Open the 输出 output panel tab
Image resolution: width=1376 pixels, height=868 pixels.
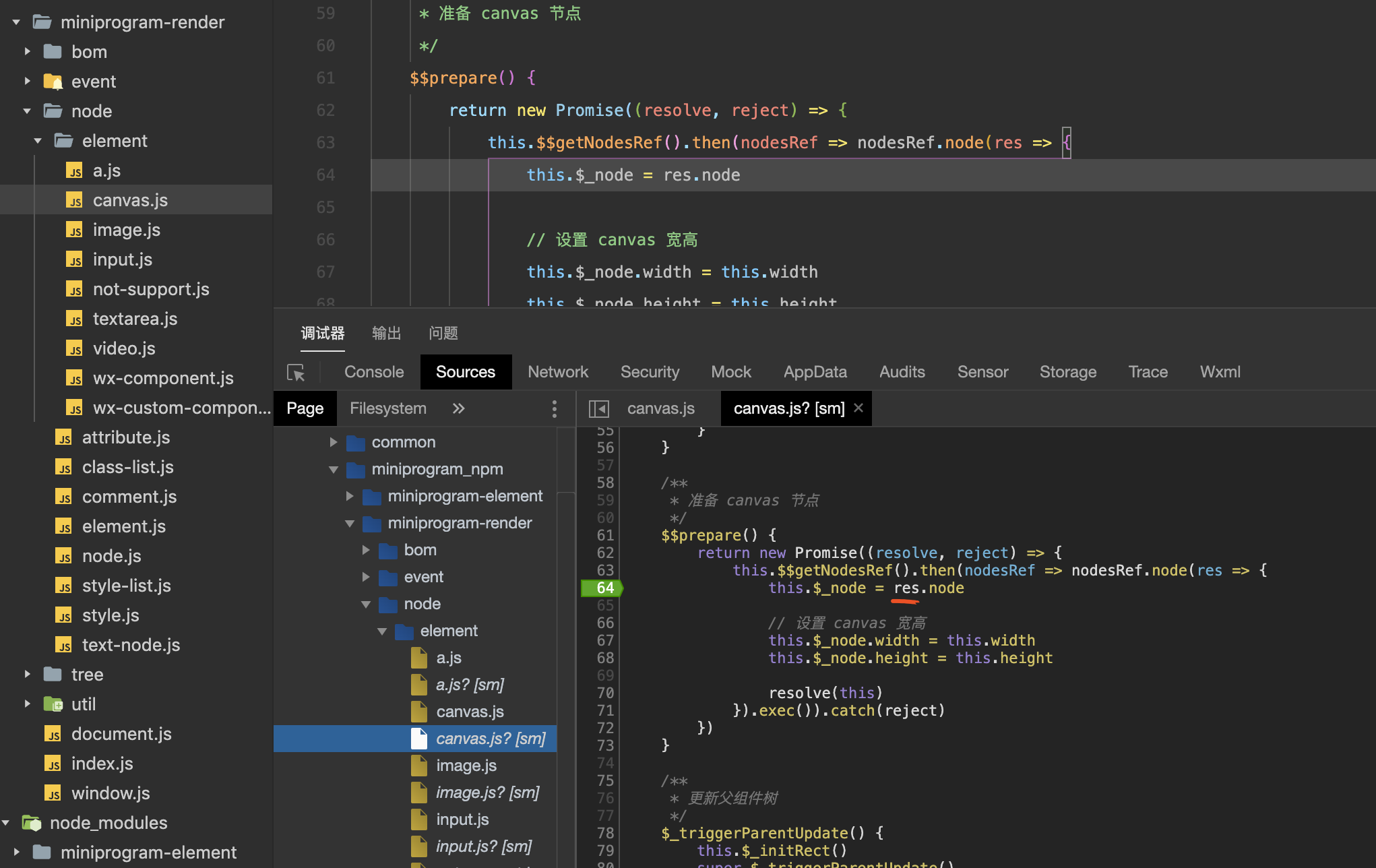point(386,333)
